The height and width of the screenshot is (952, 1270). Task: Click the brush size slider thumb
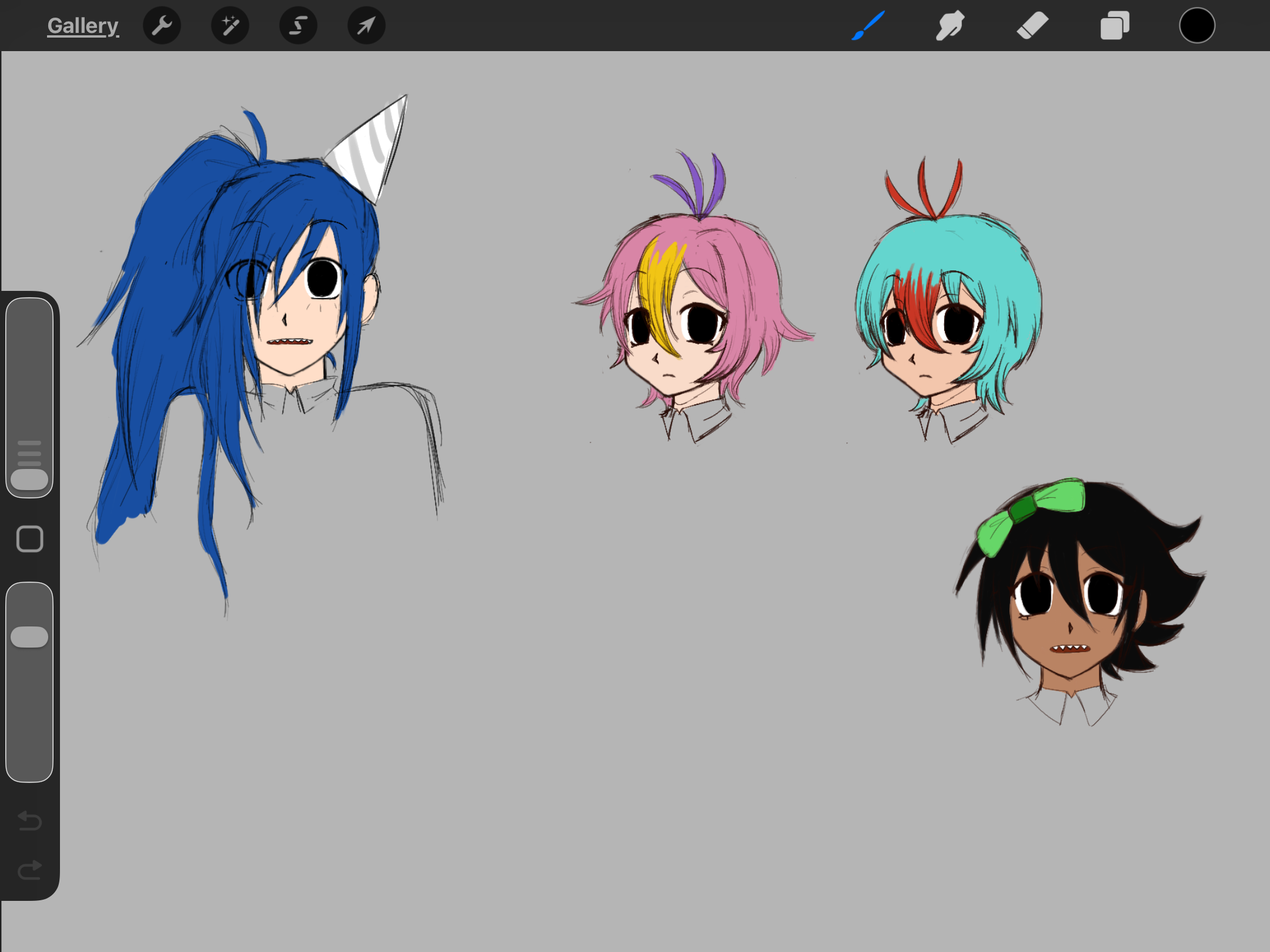(x=29, y=479)
